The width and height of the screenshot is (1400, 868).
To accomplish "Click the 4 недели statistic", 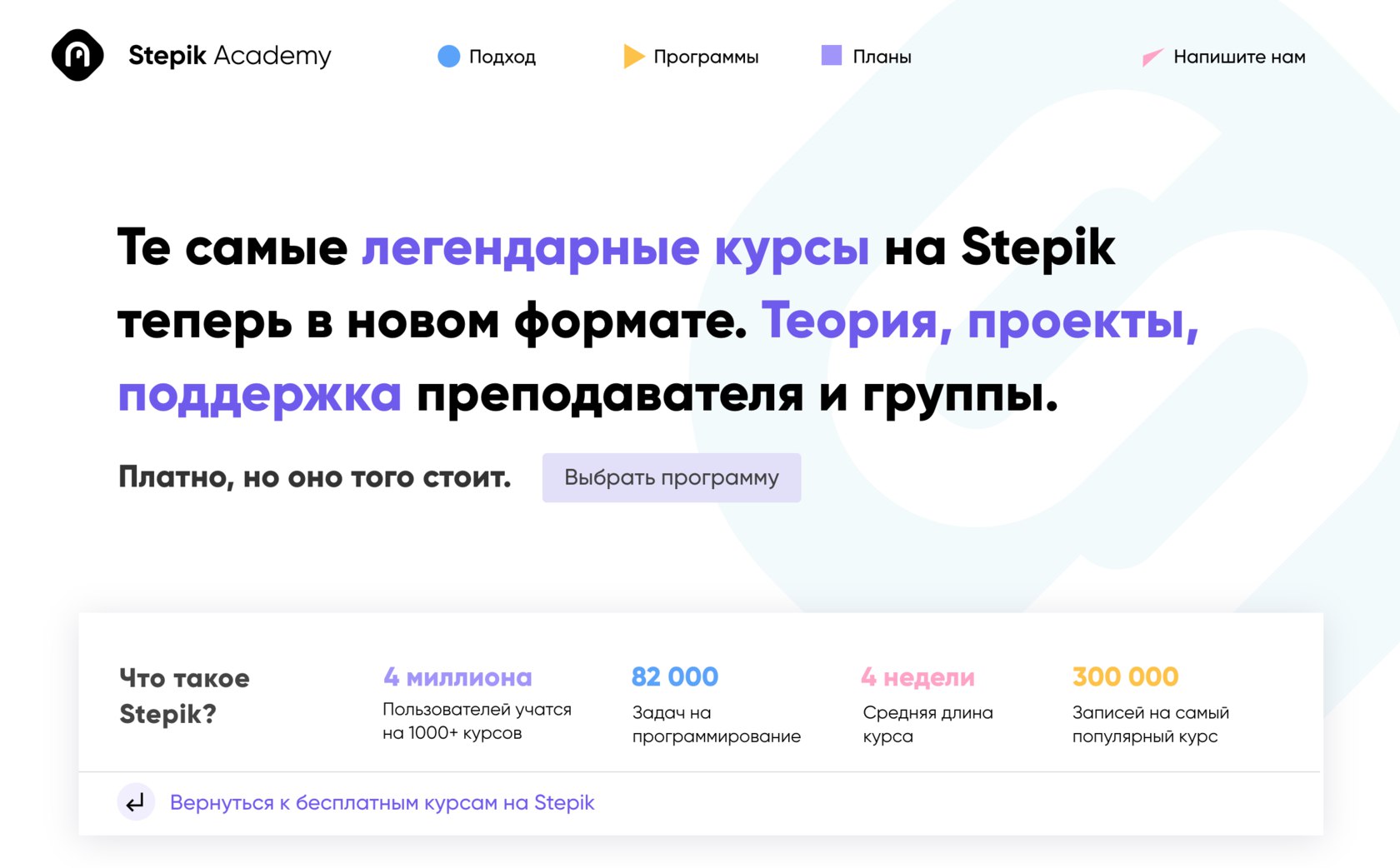I will point(917,677).
